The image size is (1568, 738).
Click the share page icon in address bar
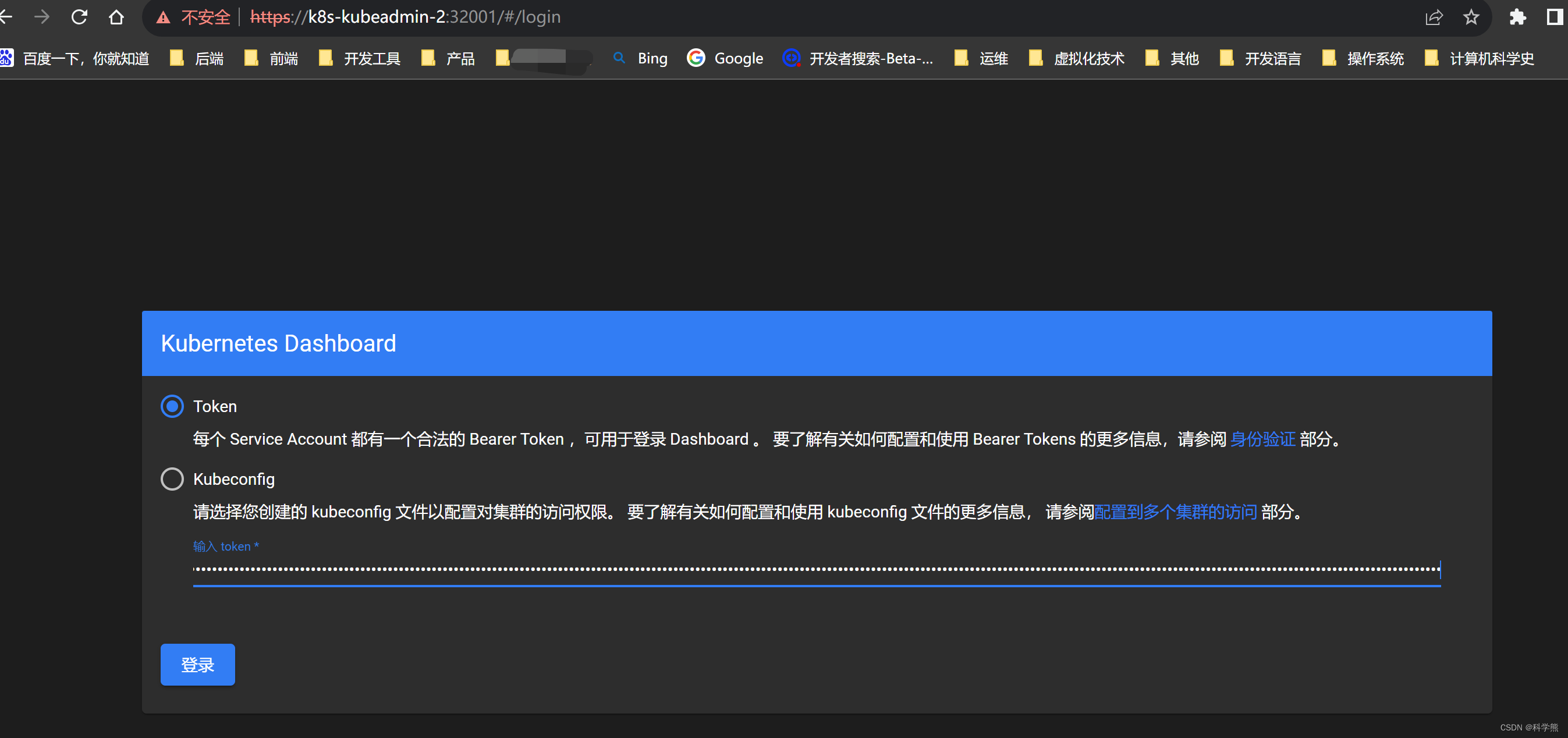point(1434,17)
